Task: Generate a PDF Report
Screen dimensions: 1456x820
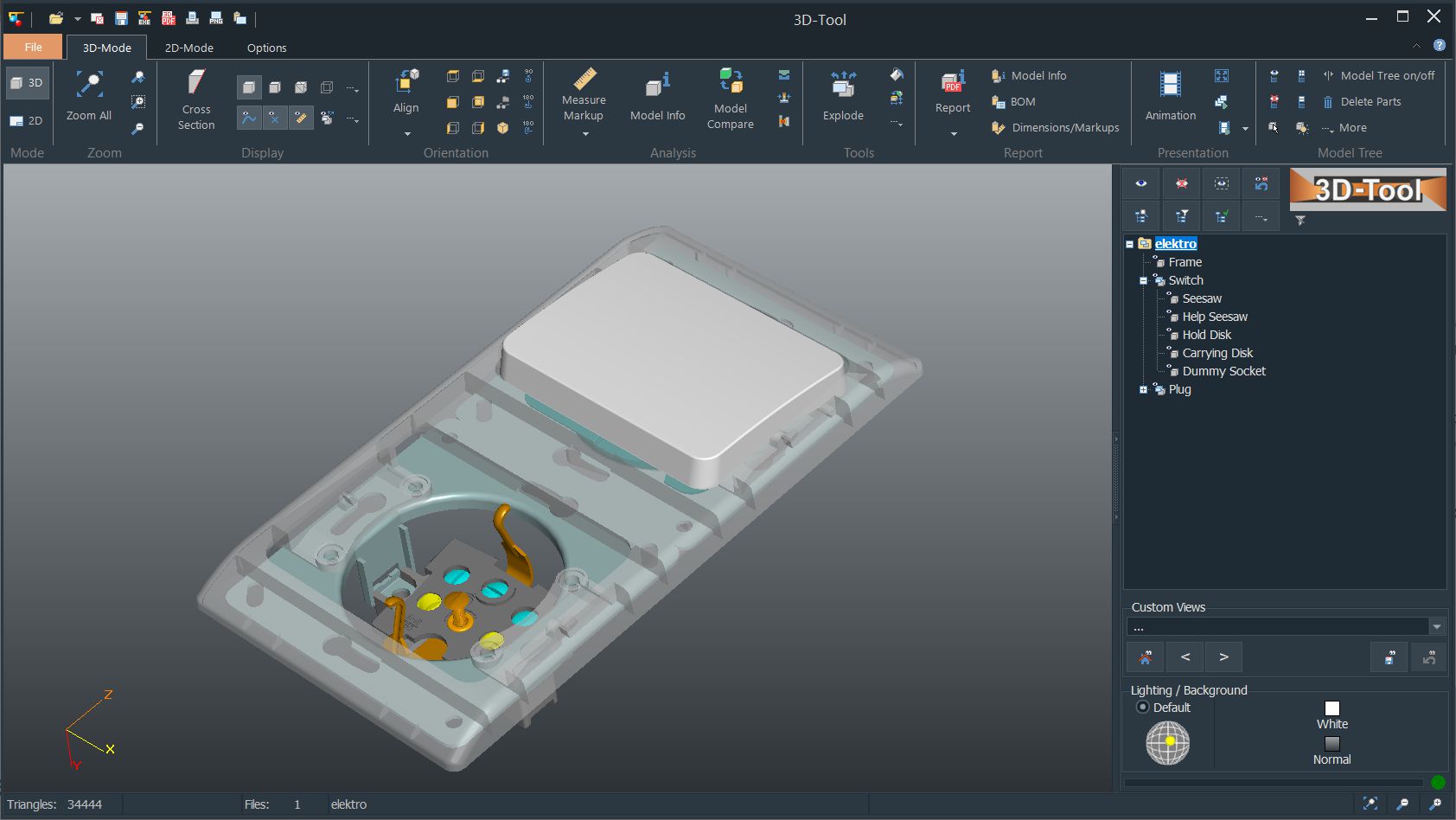Action: (x=952, y=95)
